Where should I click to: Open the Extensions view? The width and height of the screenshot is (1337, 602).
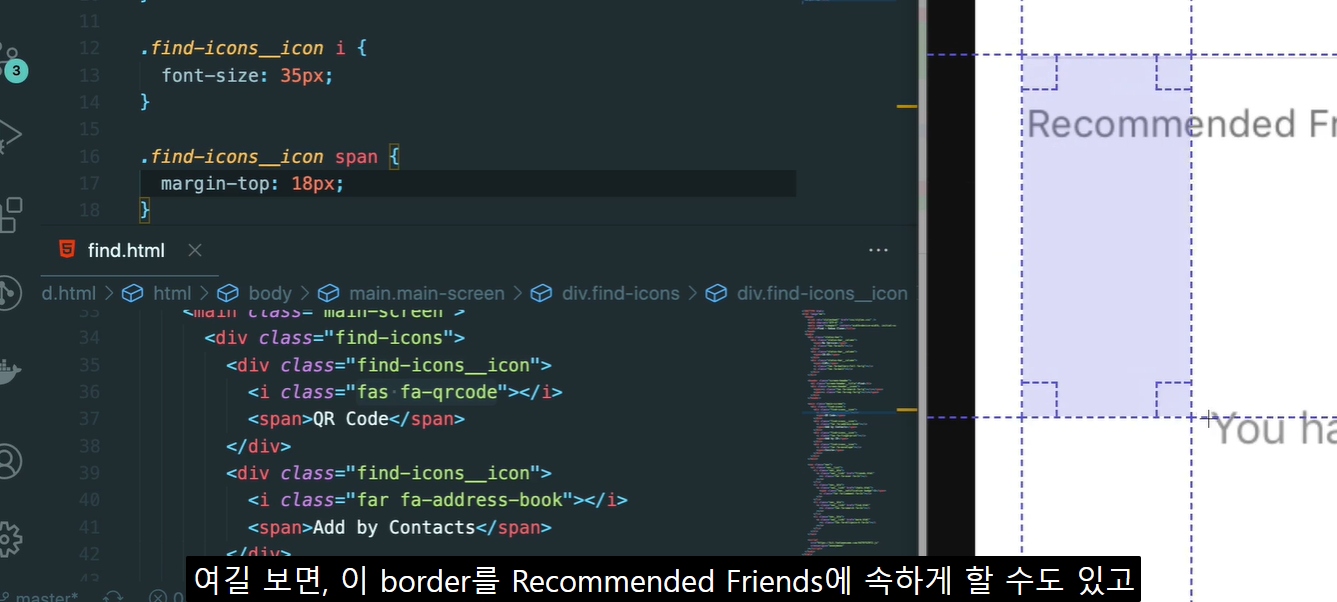tap(10, 214)
